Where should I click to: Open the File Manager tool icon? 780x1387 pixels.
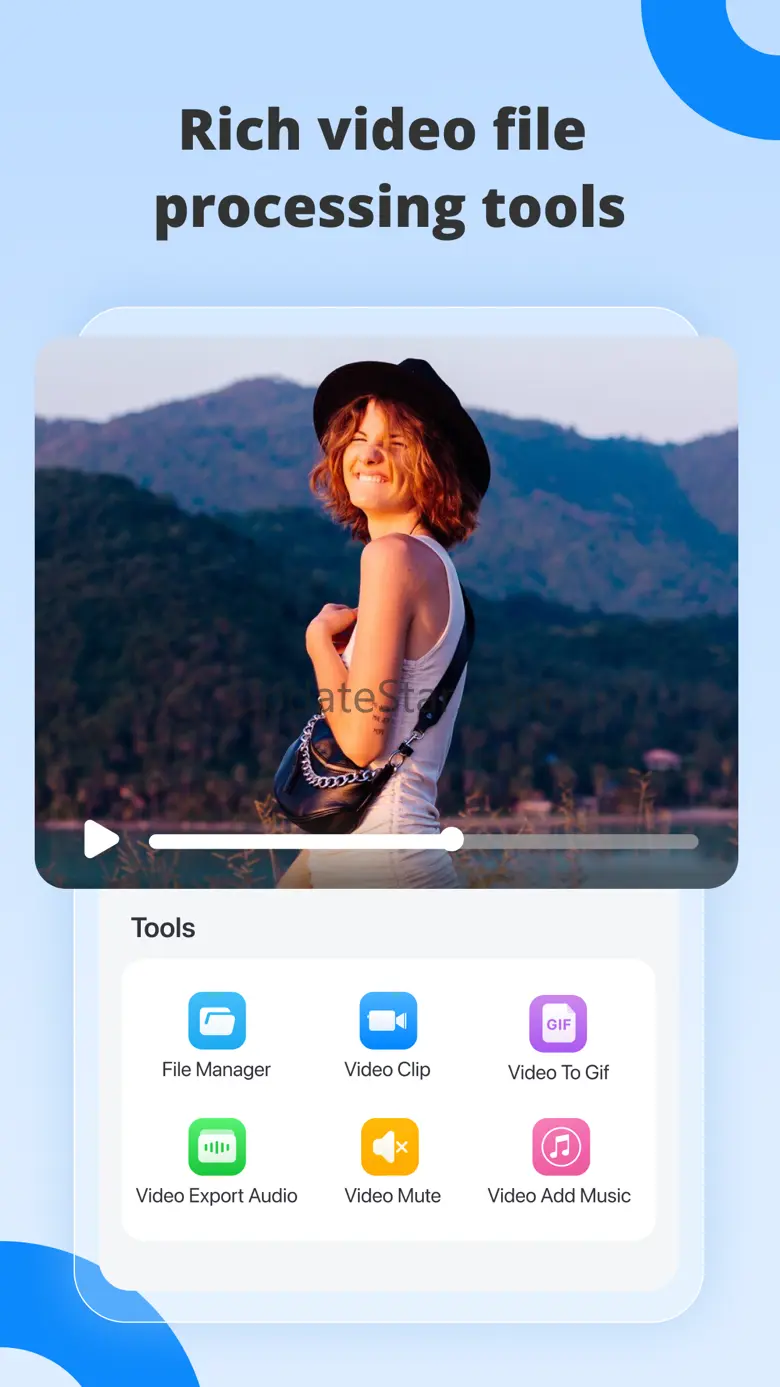pos(217,1021)
